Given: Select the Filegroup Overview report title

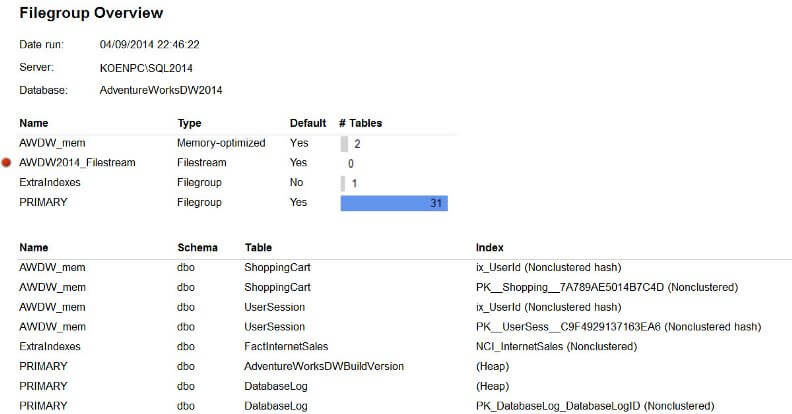Looking at the screenshot, I should [91, 13].
